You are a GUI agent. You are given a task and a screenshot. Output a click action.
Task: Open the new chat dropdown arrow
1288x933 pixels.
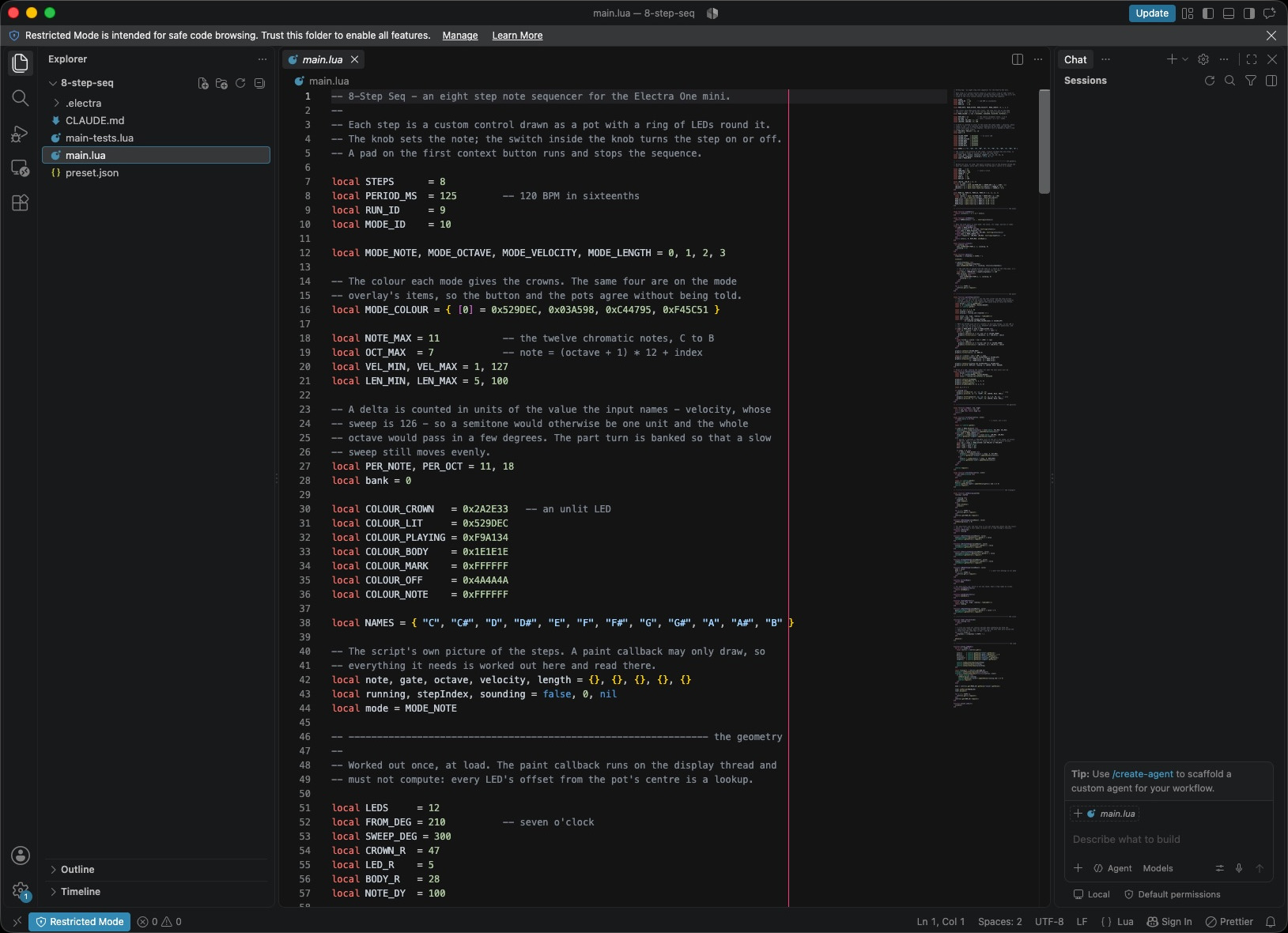pos(1185,59)
